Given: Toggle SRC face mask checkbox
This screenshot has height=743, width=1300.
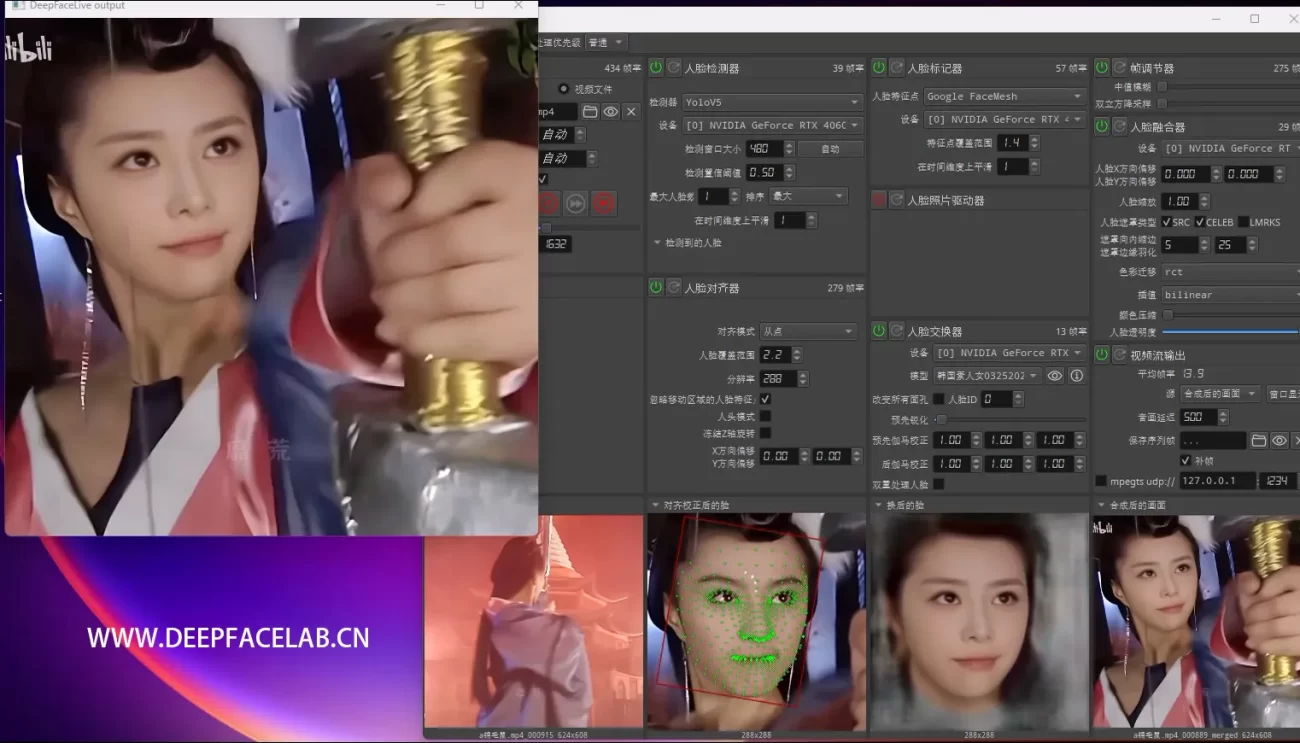Looking at the screenshot, I should coord(1167,222).
